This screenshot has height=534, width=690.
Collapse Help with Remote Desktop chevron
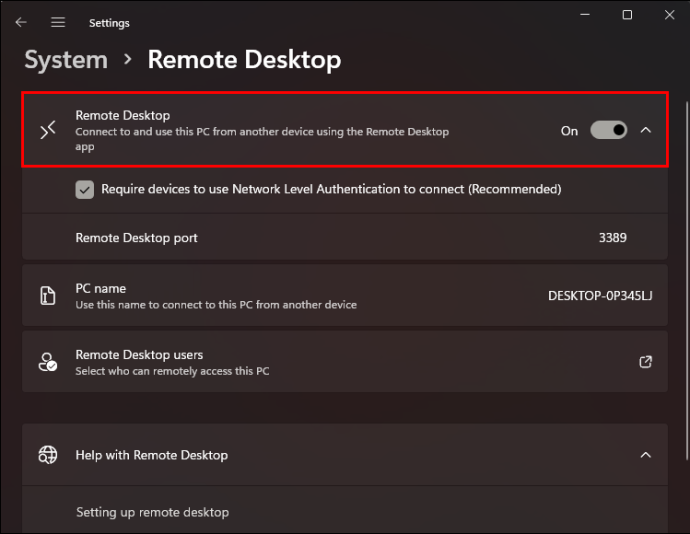coord(646,455)
